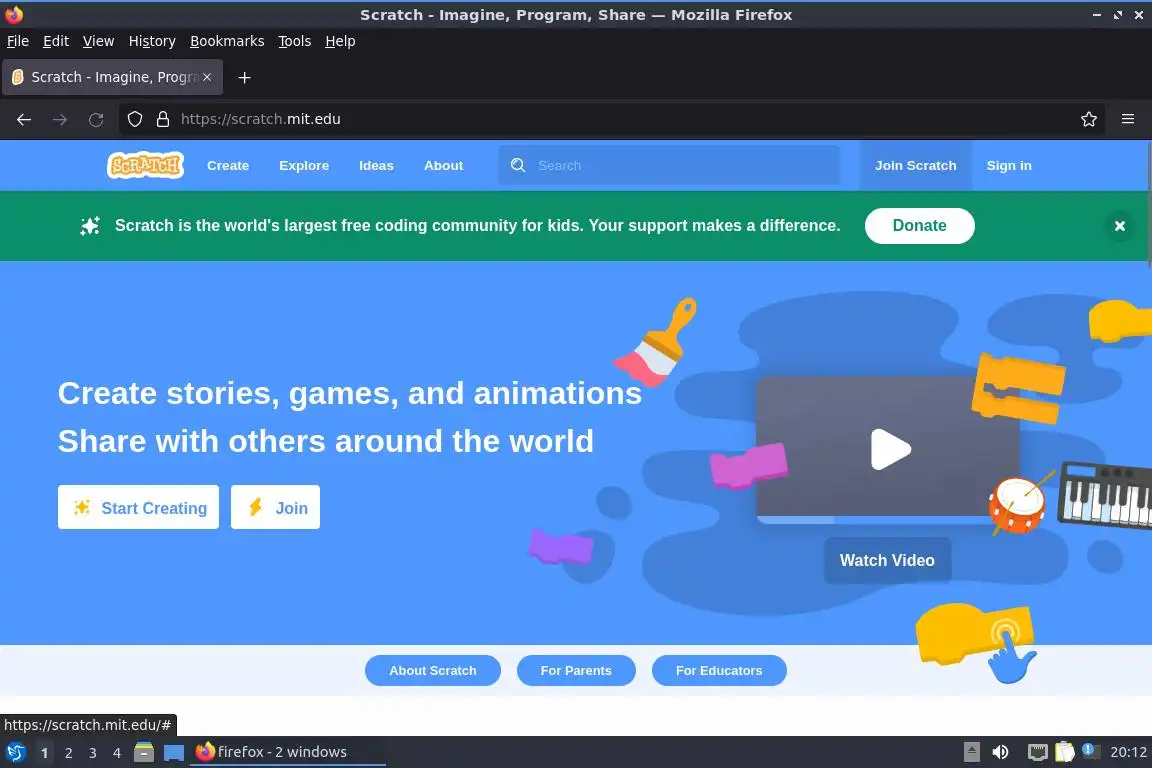Open the Firefox hamburger menu
1152x768 pixels.
point(1128,119)
